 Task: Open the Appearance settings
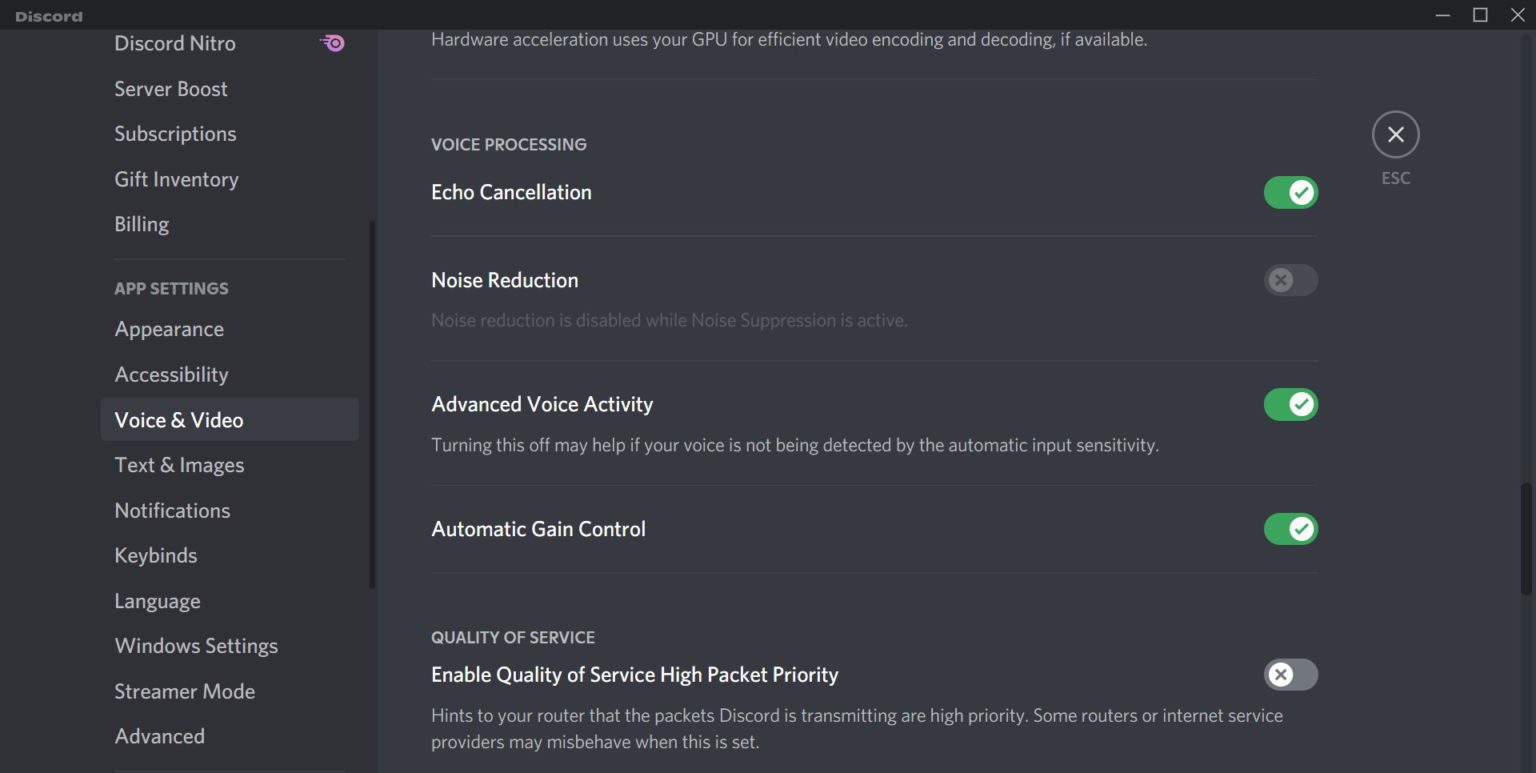[168, 328]
